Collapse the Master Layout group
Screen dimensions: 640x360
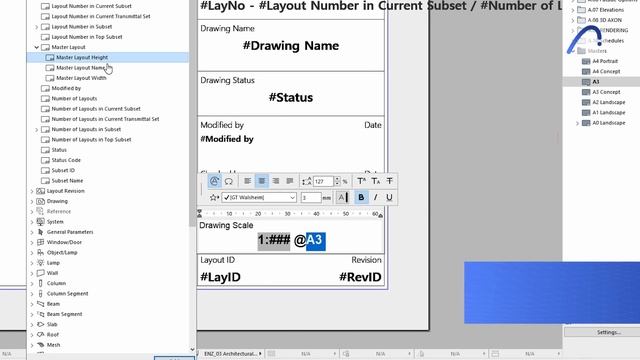coord(36,47)
